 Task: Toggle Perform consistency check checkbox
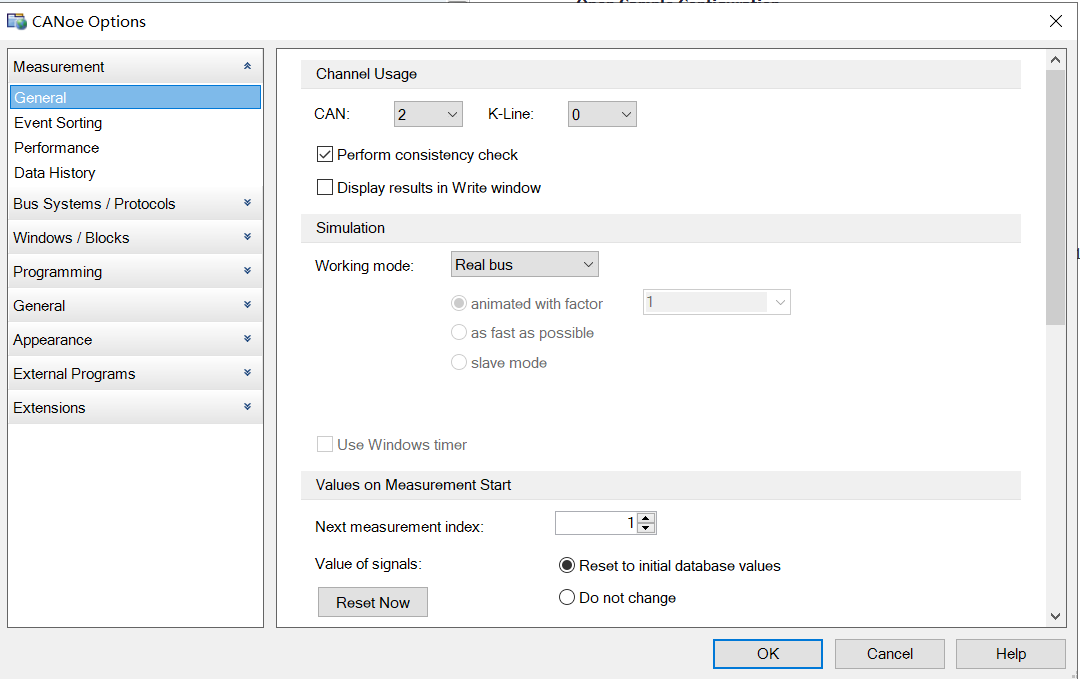(x=325, y=155)
